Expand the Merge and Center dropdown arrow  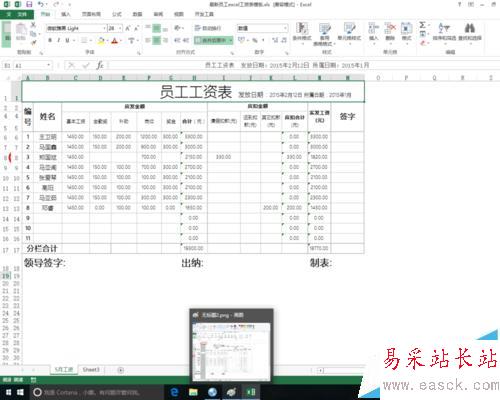coord(231,40)
